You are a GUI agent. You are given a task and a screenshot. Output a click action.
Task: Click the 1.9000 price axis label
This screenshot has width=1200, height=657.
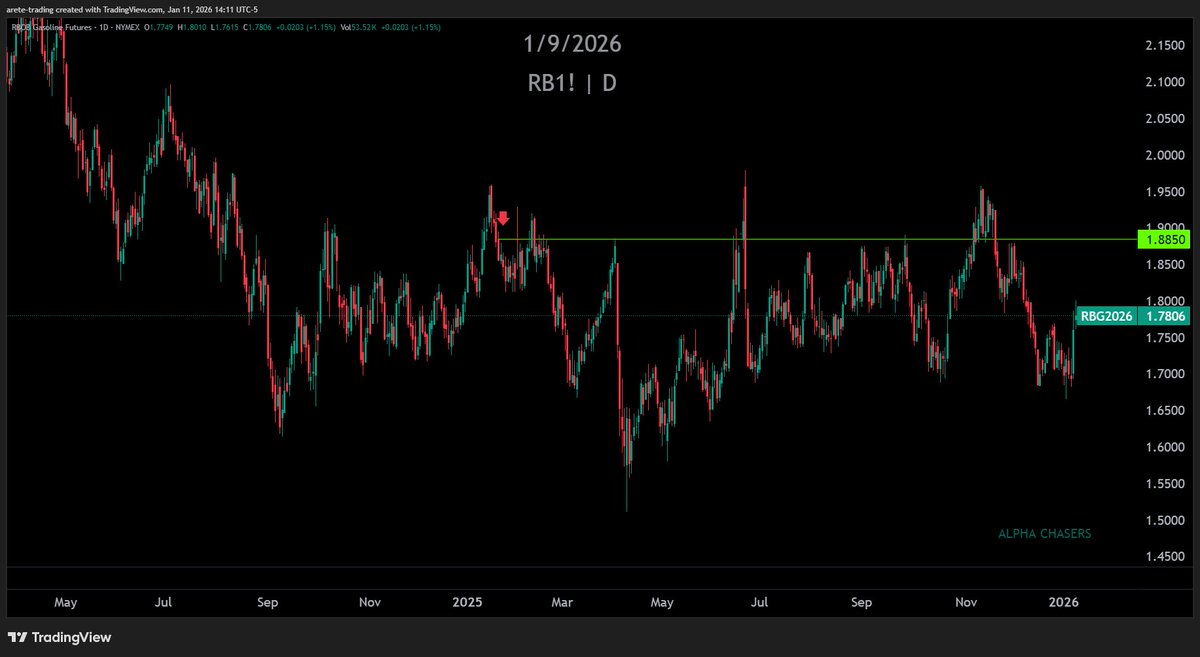click(1165, 227)
